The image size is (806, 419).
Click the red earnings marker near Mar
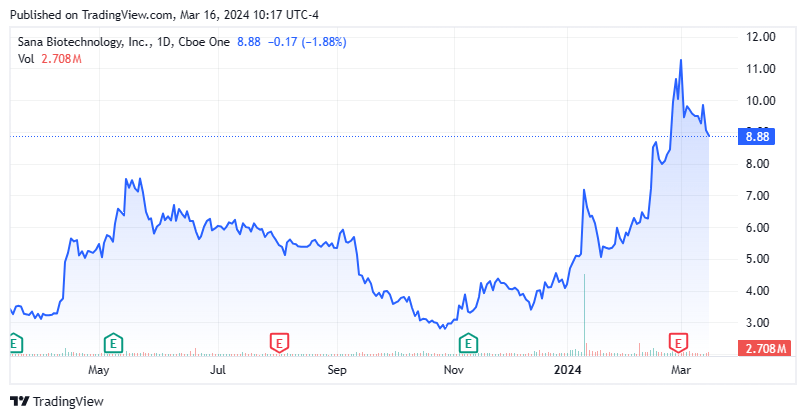pyautogui.click(x=678, y=343)
